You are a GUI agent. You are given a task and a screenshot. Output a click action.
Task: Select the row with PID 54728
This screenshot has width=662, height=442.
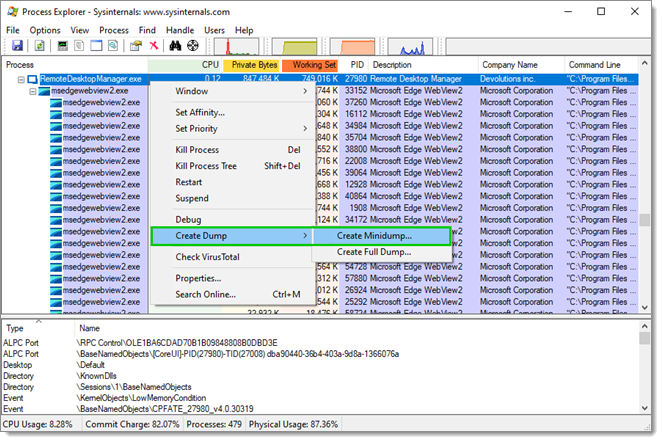point(320,267)
